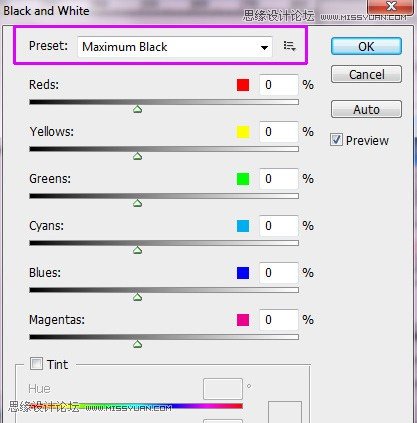Expand the Preset dropdown
The width and height of the screenshot is (417, 423).
(175, 47)
